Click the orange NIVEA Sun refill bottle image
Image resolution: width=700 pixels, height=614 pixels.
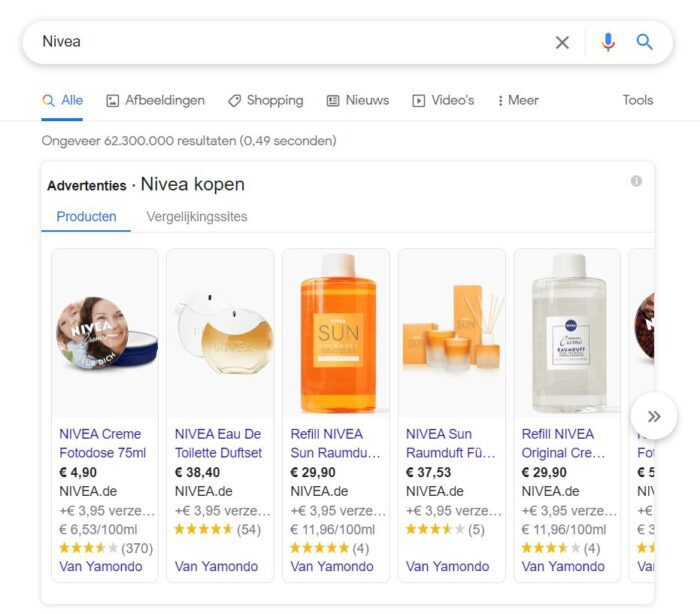click(x=336, y=333)
